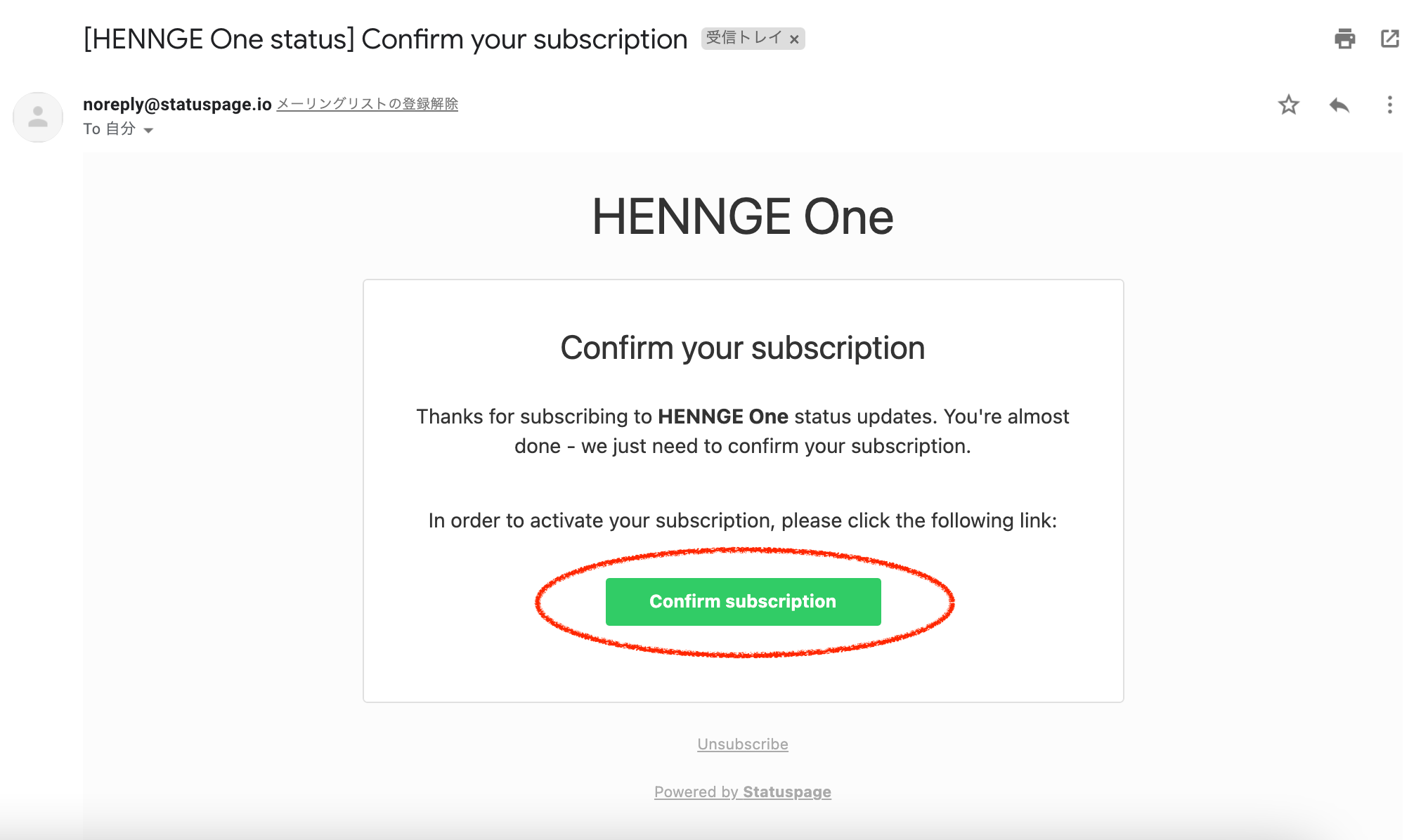This screenshot has height=840, width=1428.
Task: Reply using the arrow icon
Action: click(x=1339, y=105)
